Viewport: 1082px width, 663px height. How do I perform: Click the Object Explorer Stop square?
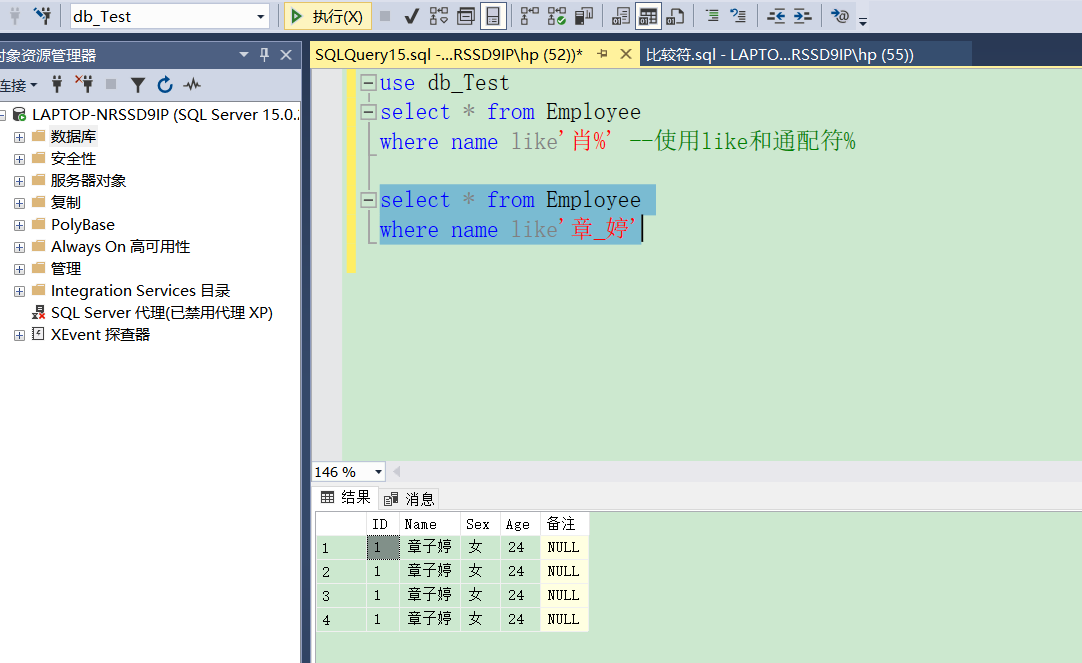(110, 84)
